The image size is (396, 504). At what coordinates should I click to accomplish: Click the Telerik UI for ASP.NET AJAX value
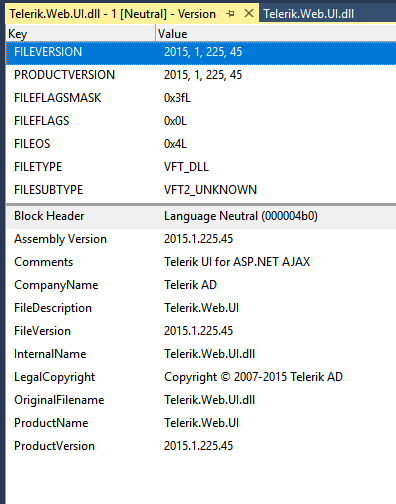coord(237,262)
